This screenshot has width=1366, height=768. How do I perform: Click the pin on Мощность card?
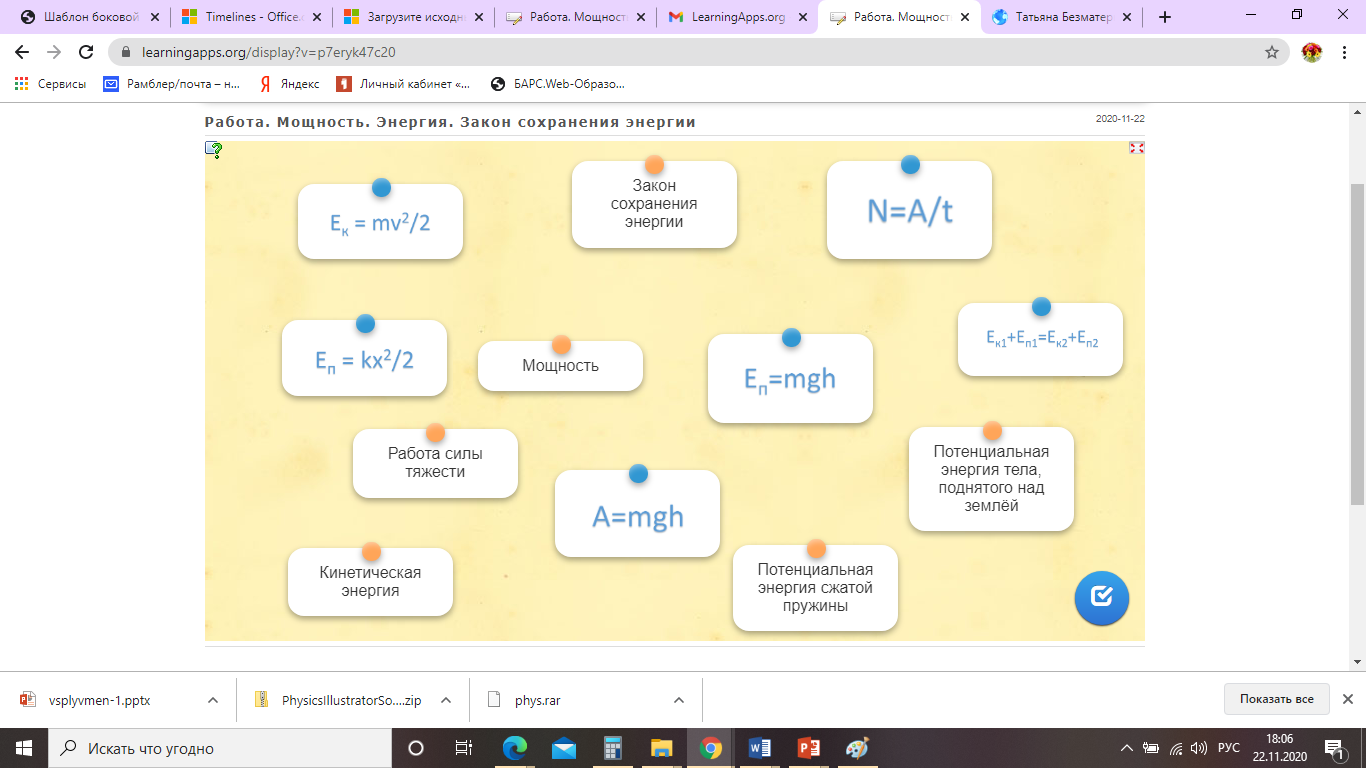click(561, 344)
